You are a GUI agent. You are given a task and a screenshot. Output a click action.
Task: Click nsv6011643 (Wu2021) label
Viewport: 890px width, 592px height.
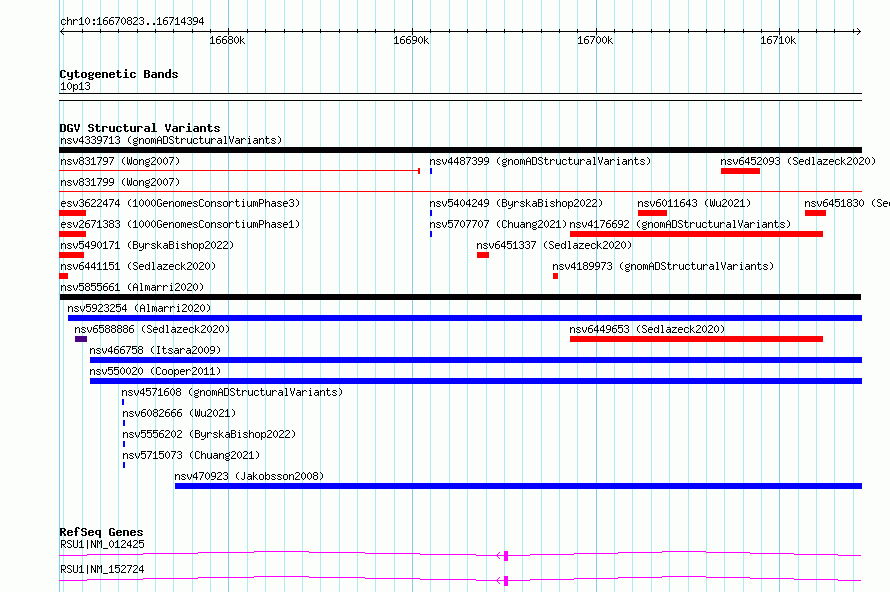click(x=694, y=203)
